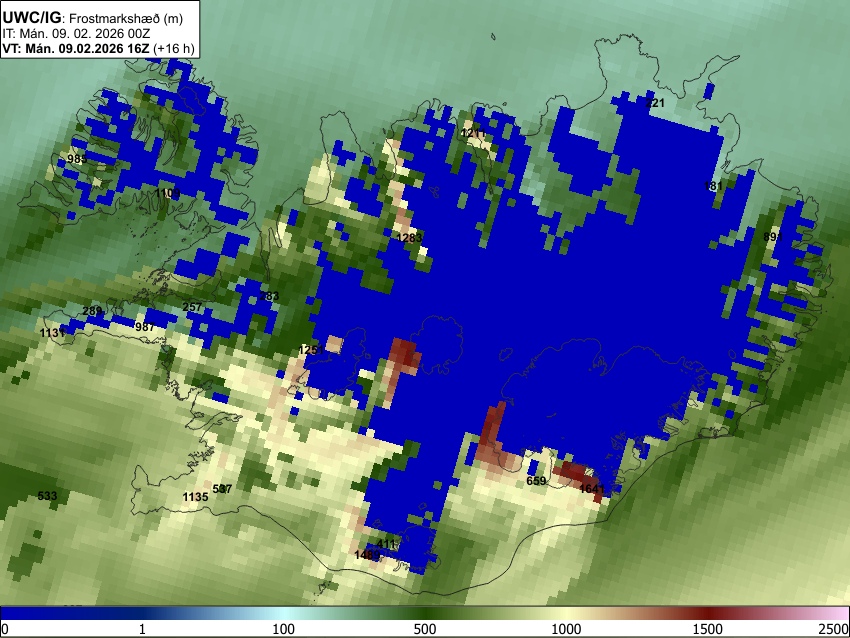Click the map value 1251

click(311, 350)
